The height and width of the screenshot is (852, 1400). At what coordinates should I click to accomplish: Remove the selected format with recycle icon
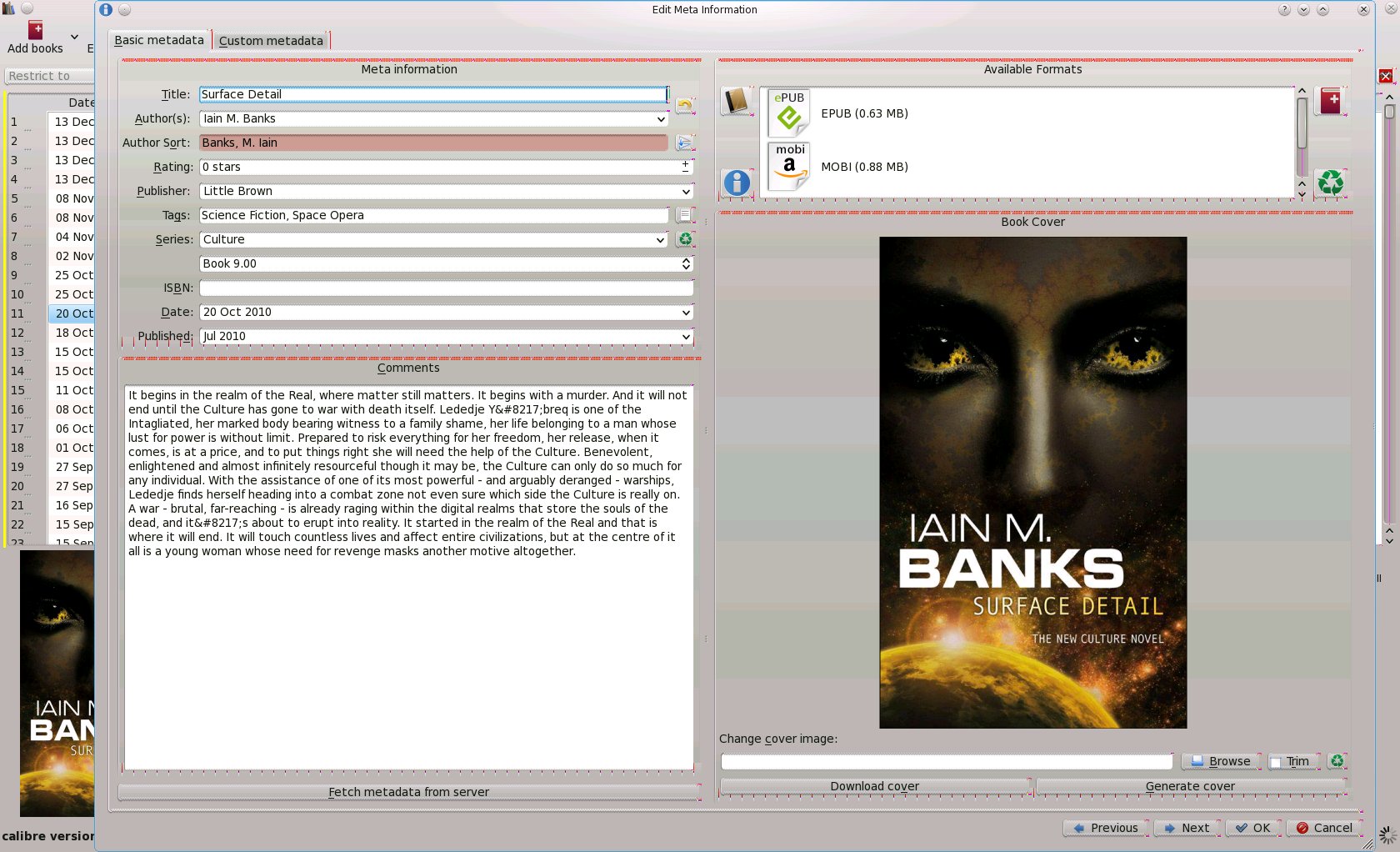[x=1331, y=183]
